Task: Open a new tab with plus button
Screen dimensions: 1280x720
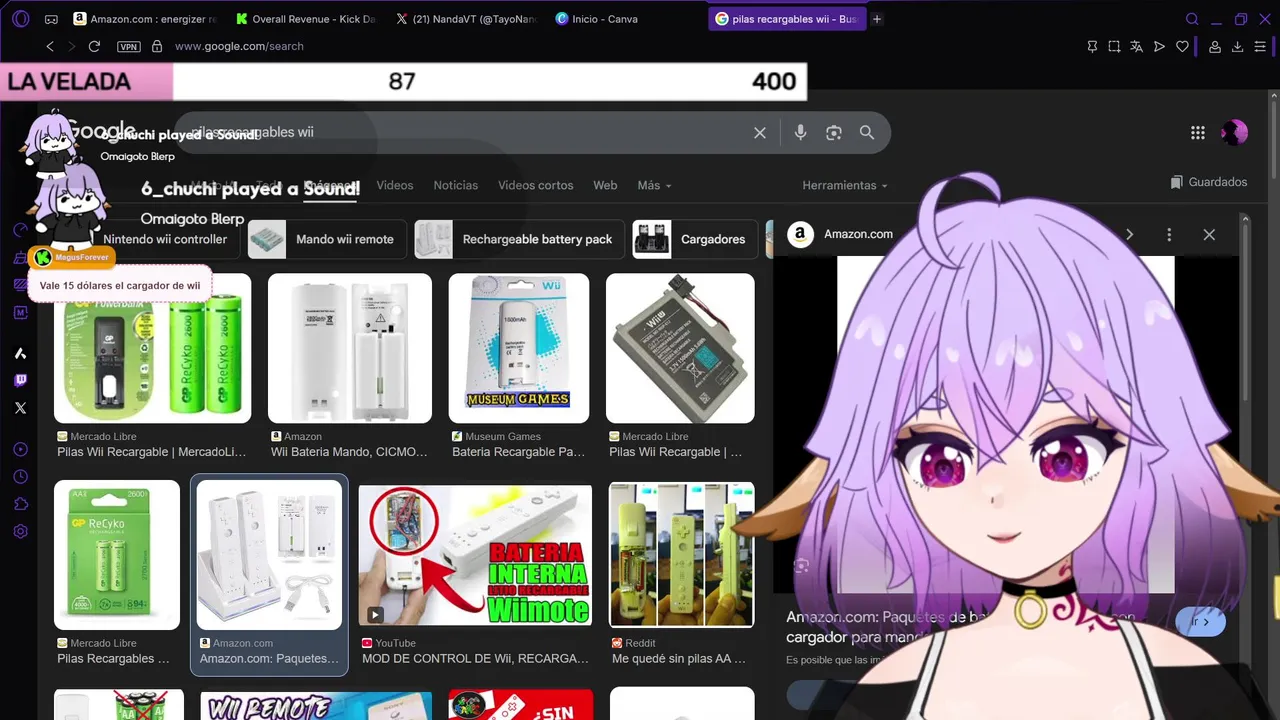Action: 877,19
